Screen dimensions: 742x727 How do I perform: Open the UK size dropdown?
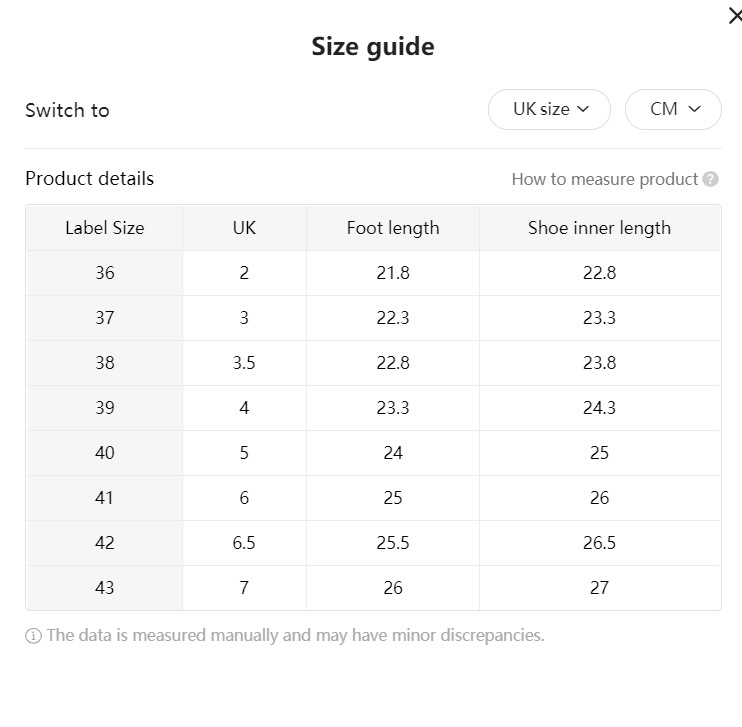pyautogui.click(x=548, y=109)
